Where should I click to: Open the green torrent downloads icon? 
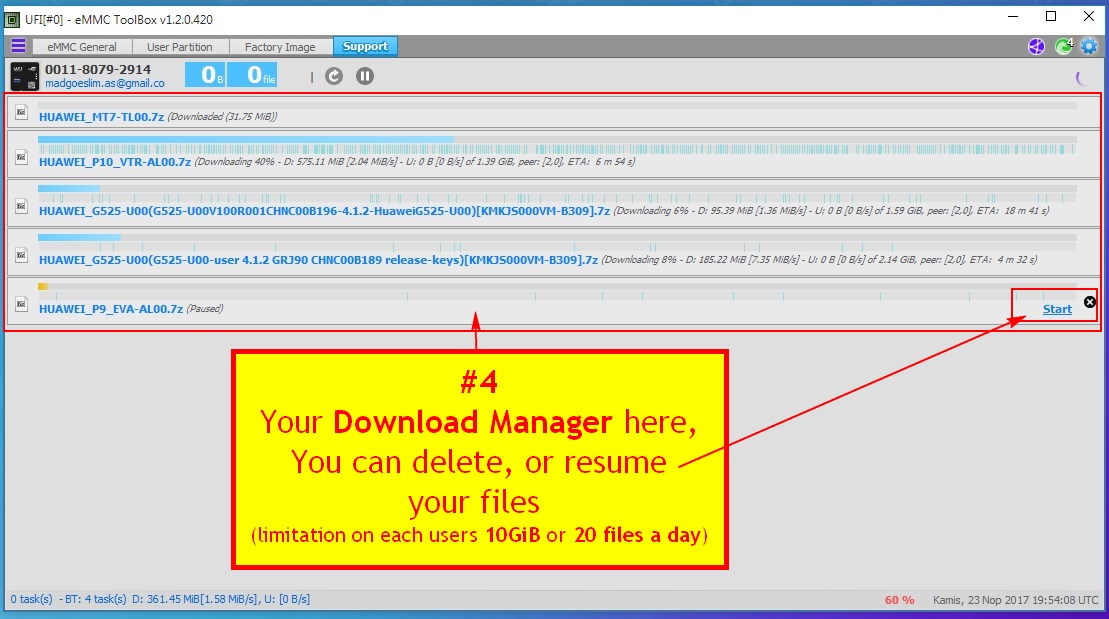tap(1064, 47)
